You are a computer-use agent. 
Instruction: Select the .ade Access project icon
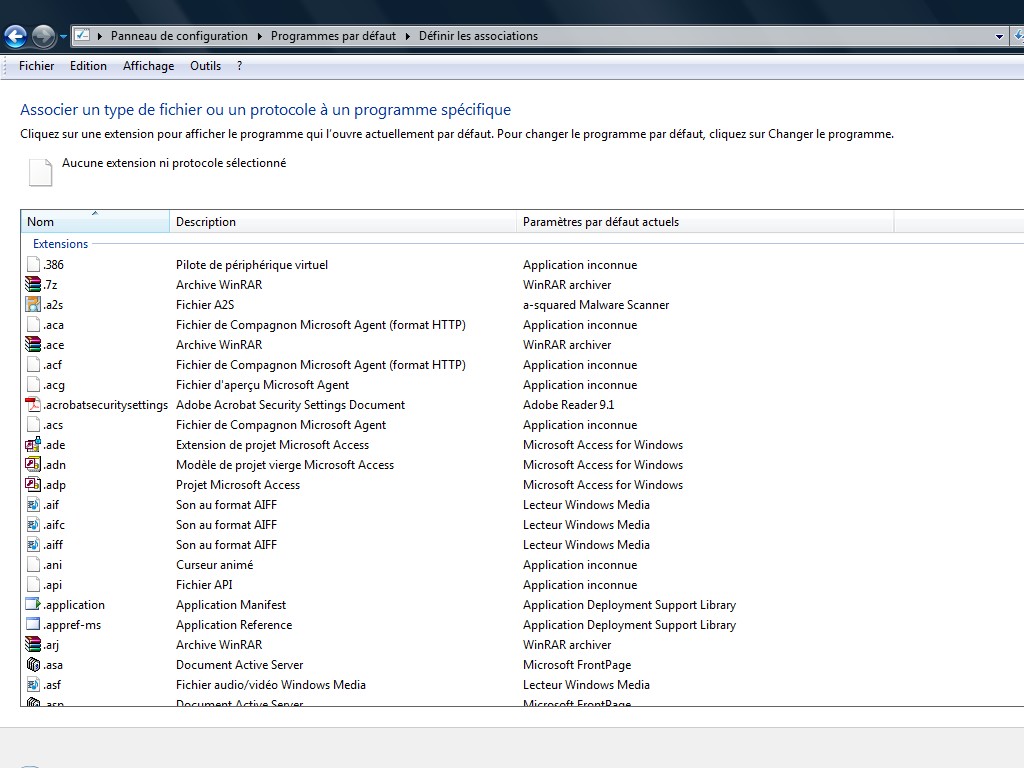click(x=33, y=445)
